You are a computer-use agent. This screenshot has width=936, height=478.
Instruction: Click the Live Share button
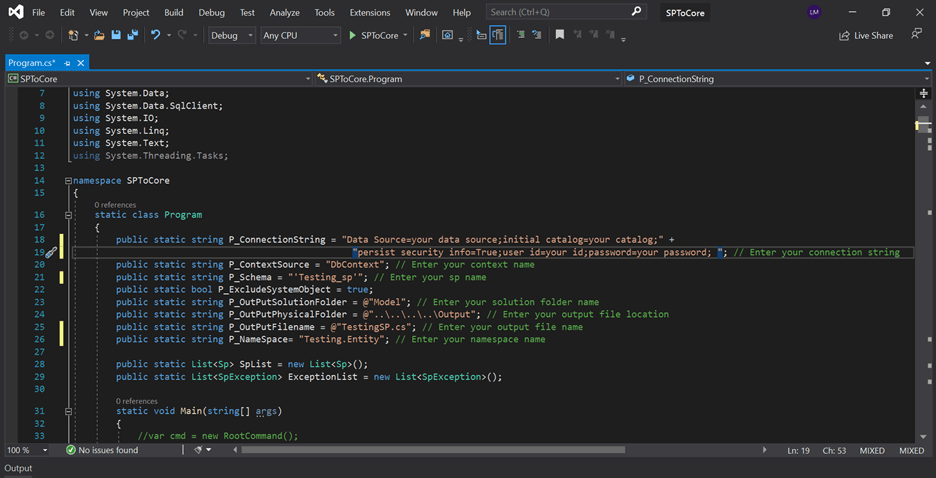tap(866, 35)
